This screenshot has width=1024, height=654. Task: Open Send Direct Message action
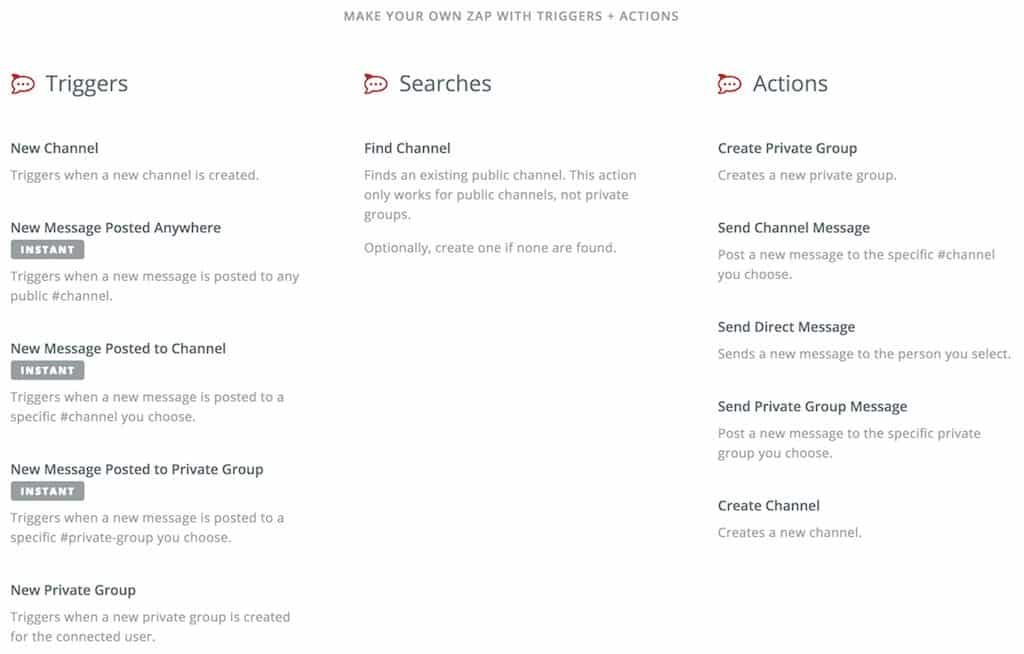[786, 327]
